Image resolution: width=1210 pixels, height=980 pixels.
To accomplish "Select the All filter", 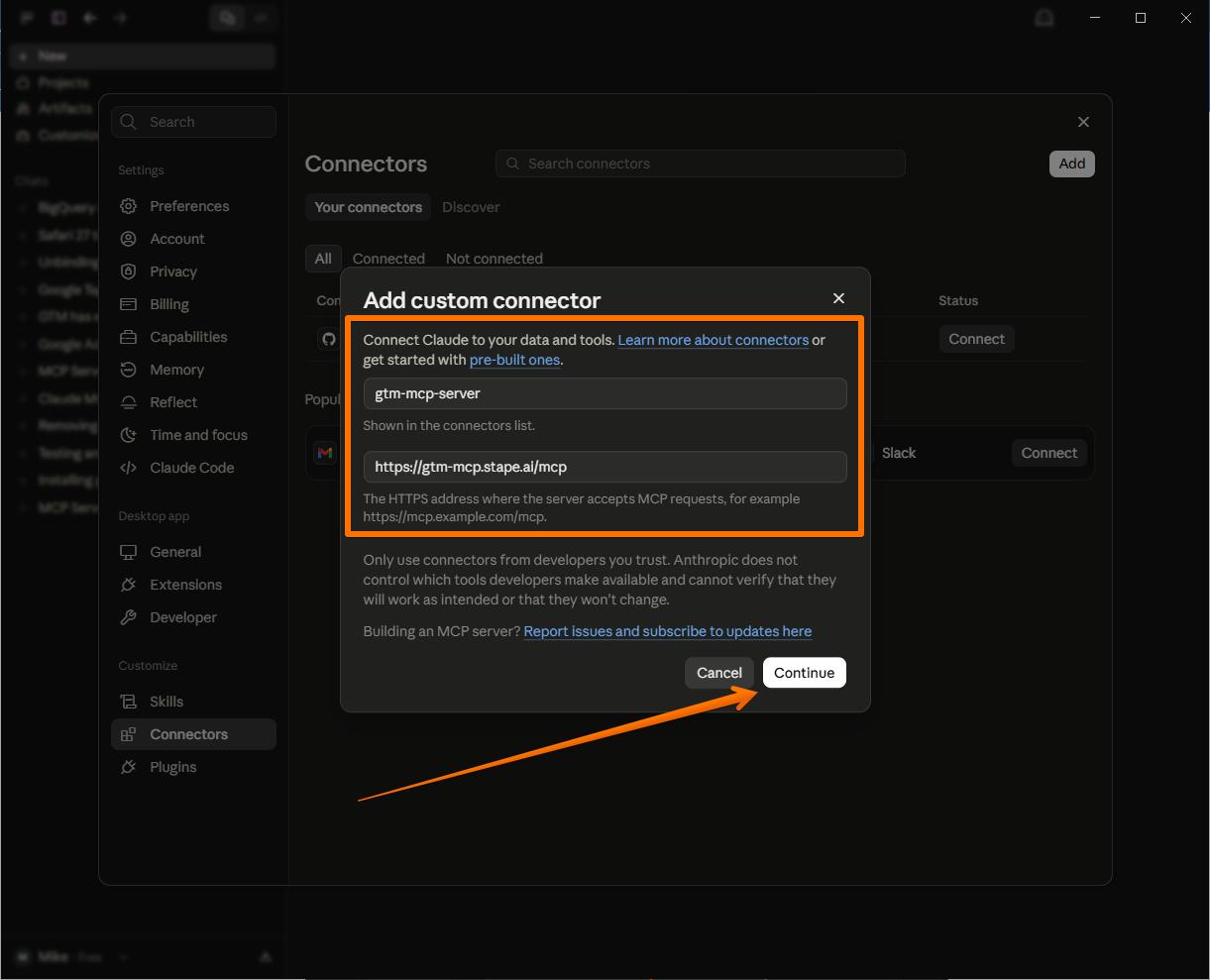I will point(323,259).
